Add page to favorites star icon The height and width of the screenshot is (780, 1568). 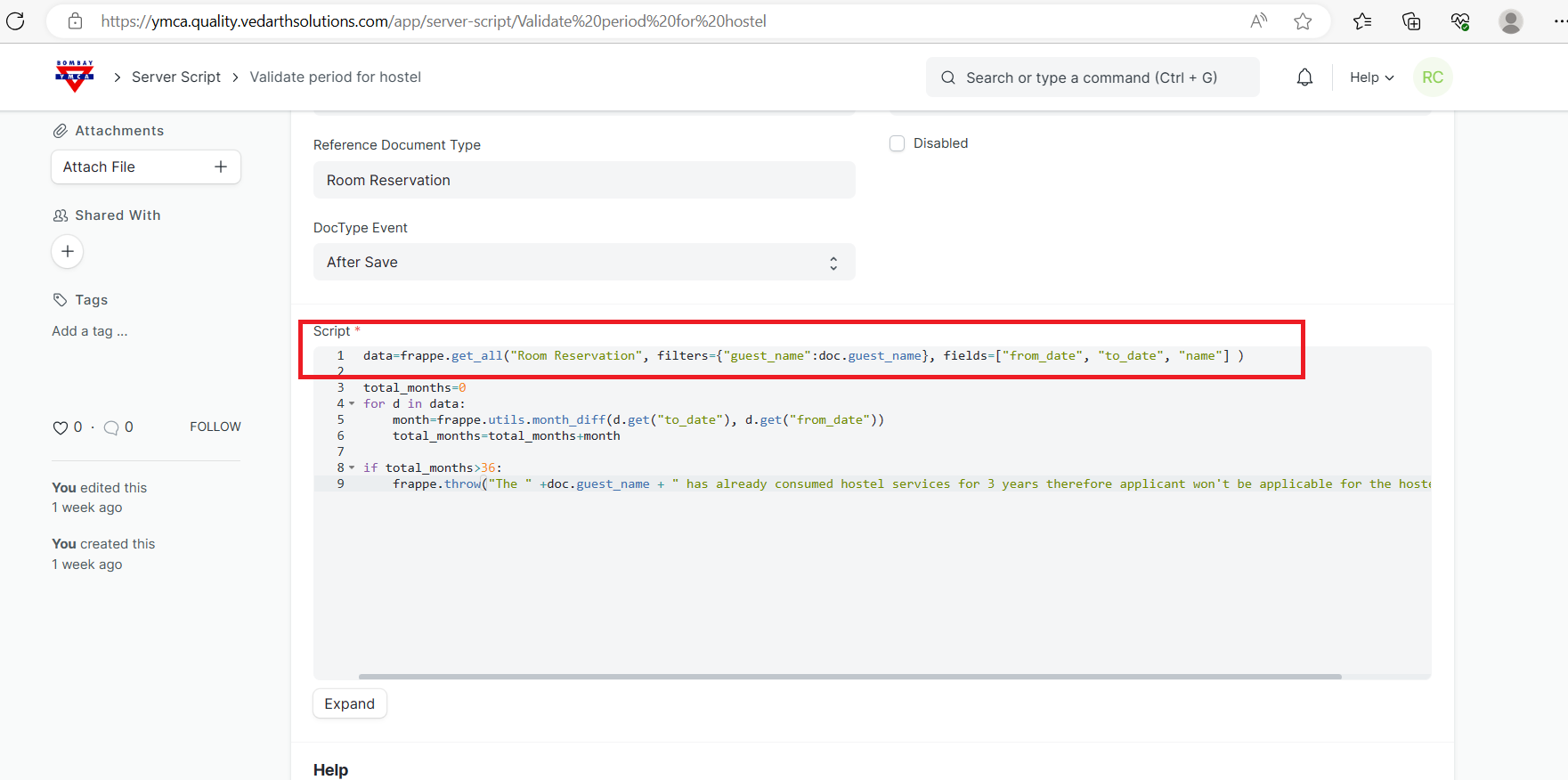pos(1303,21)
